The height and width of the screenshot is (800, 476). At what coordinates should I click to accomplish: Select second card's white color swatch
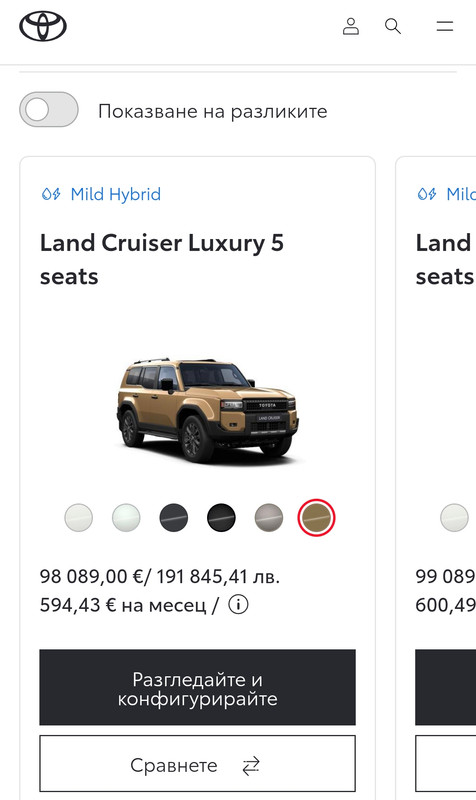(454, 517)
